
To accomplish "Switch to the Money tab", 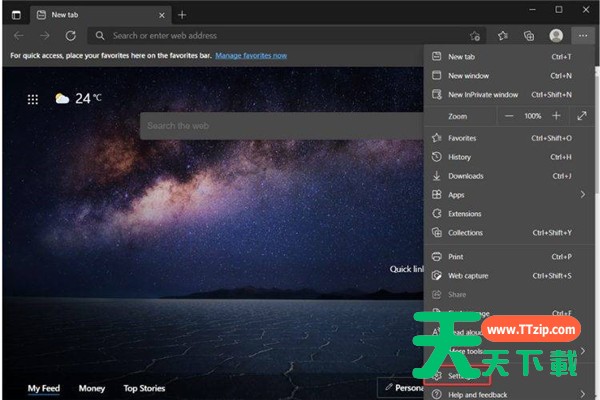I will (x=92, y=389).
